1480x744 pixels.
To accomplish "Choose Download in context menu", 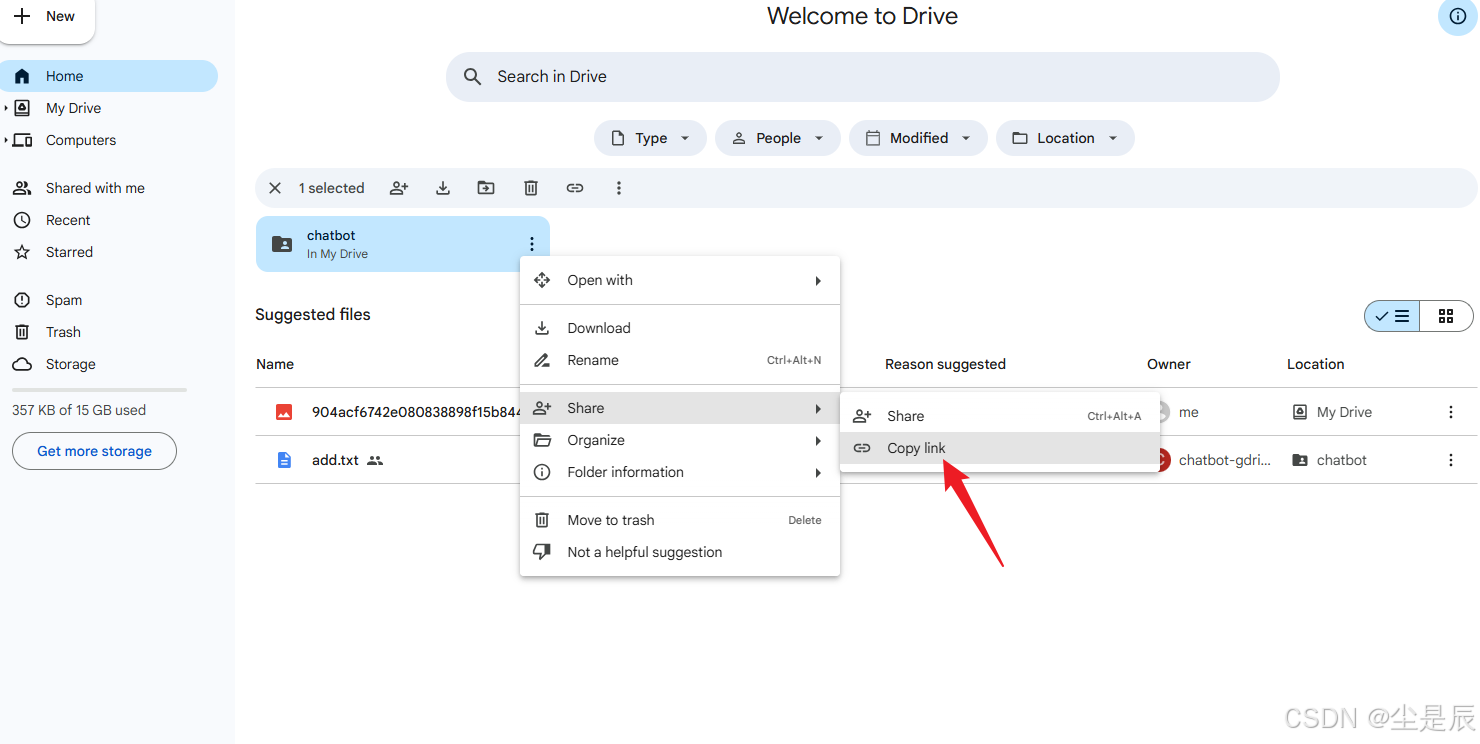I will (x=680, y=328).
